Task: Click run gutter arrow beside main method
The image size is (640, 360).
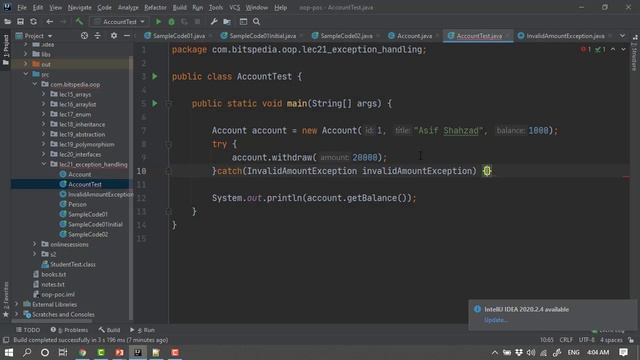Action: pyautogui.click(x=155, y=103)
